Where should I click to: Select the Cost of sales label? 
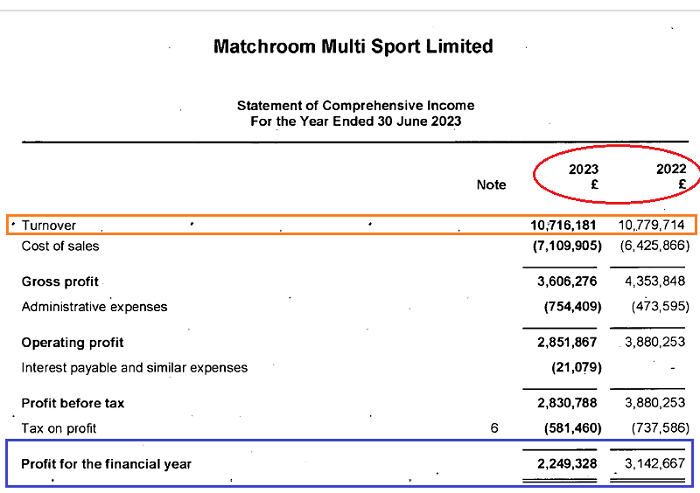[x=60, y=245]
